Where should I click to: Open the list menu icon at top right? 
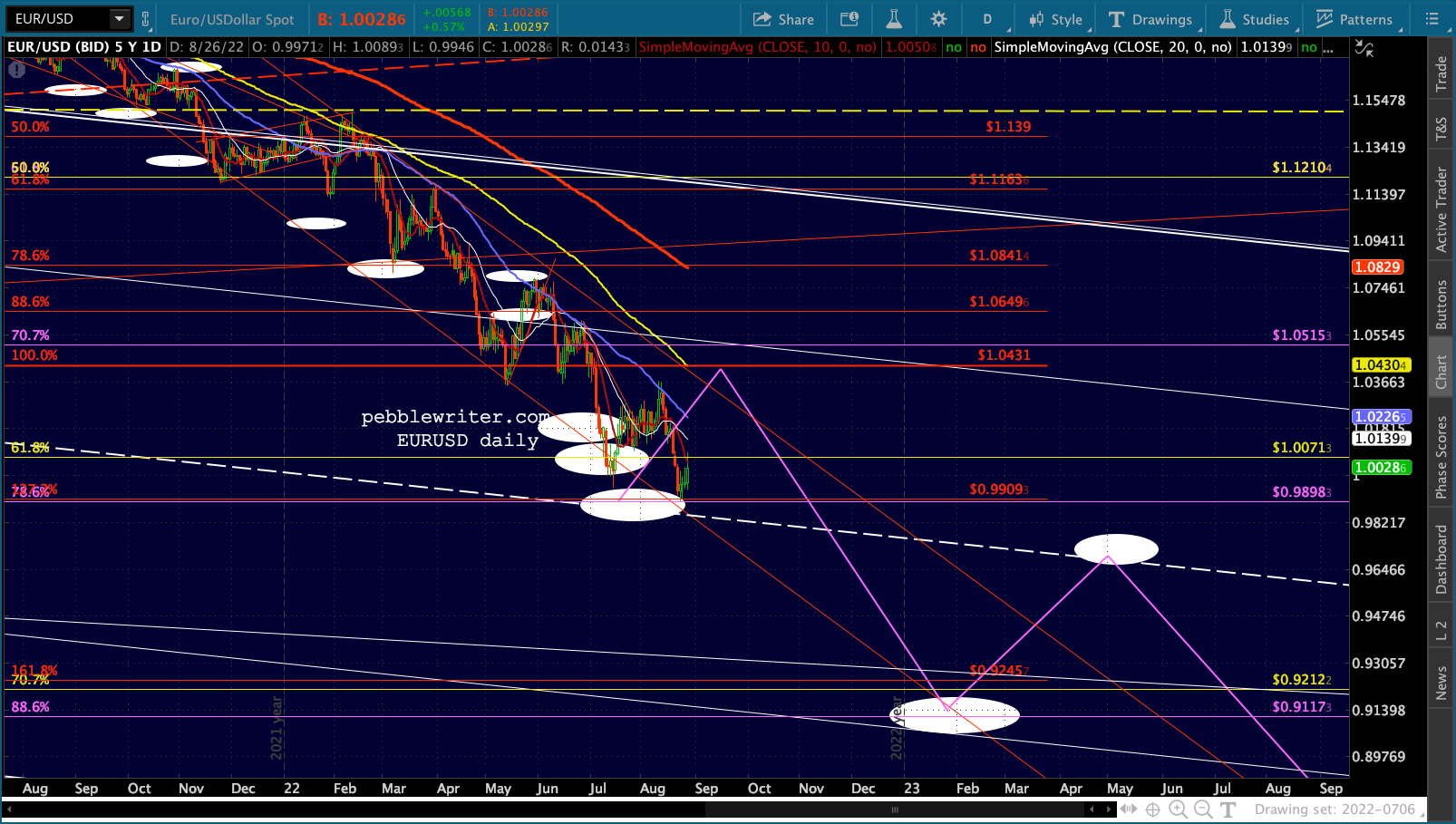pos(1432,19)
